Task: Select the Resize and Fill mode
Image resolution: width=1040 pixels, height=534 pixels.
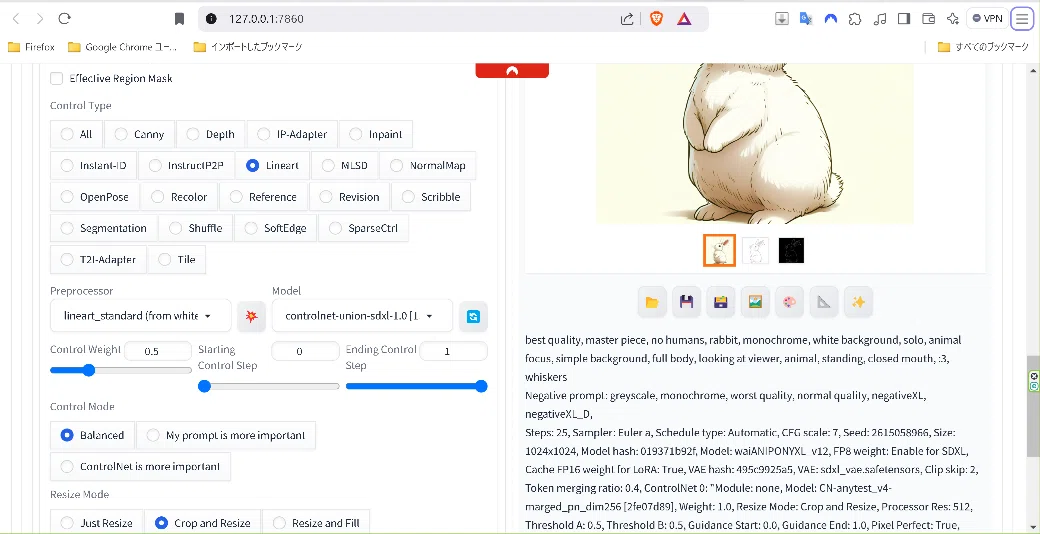Action: 316,523
